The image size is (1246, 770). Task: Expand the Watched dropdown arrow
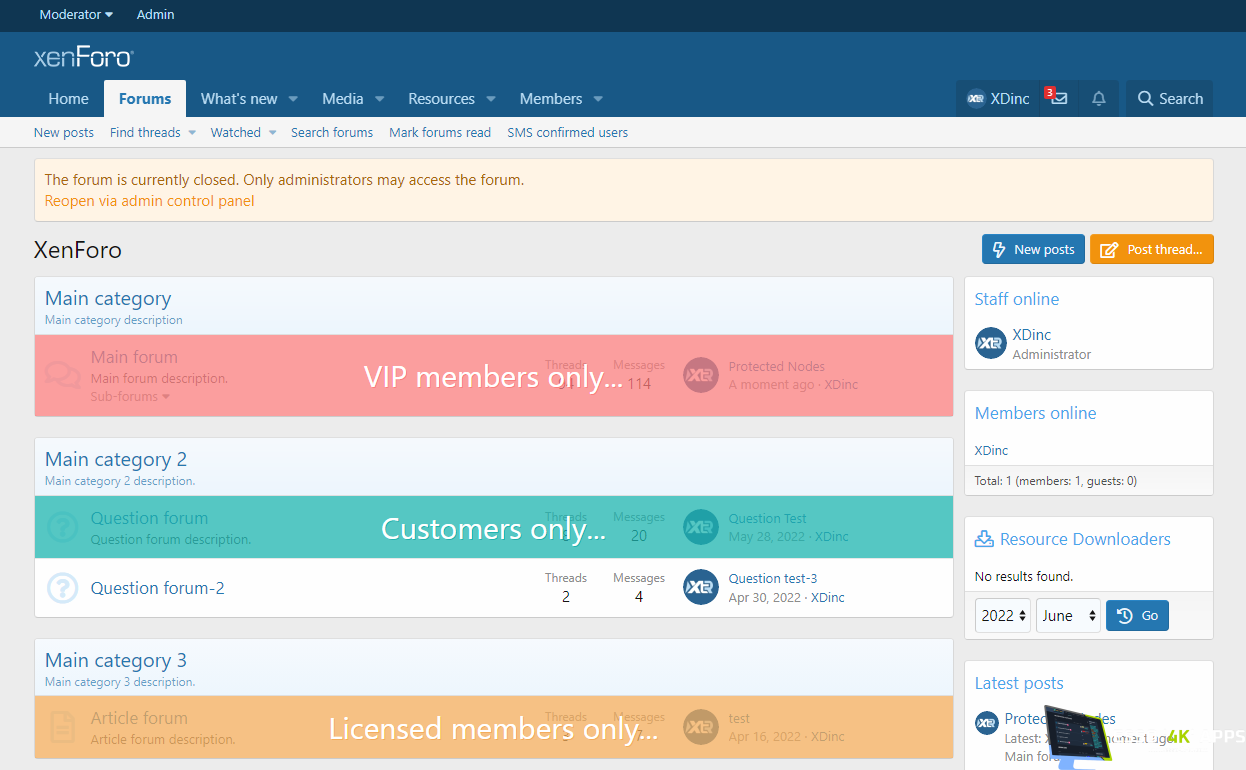pos(272,133)
